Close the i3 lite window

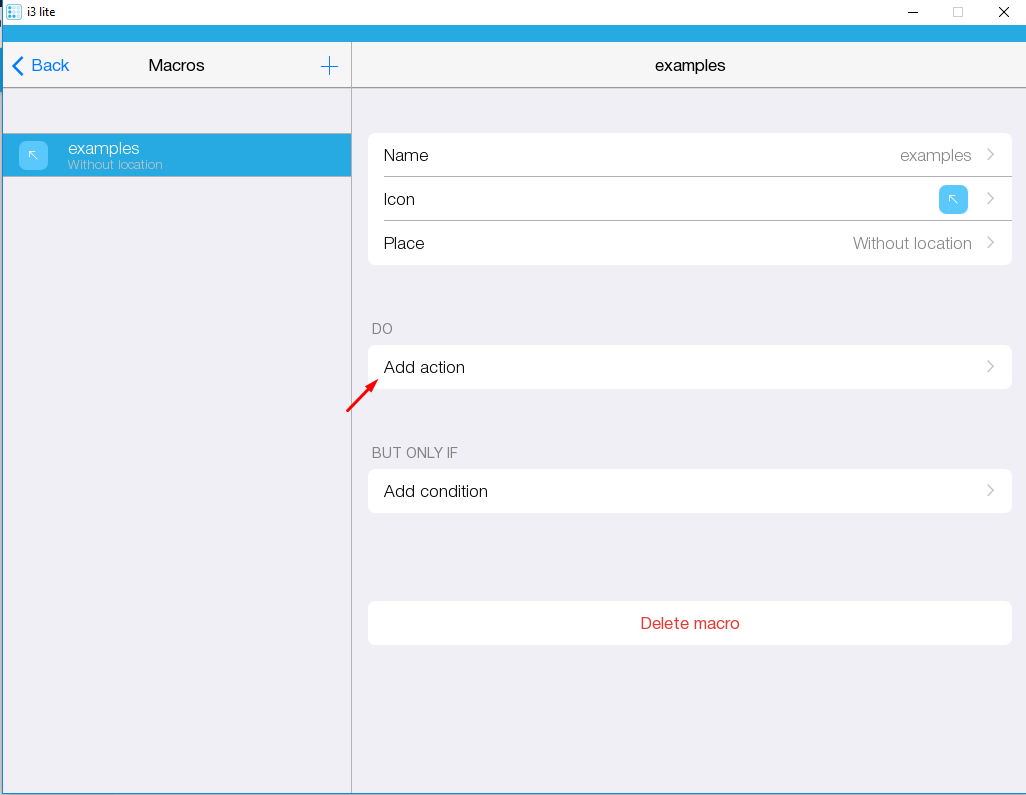click(x=1003, y=12)
